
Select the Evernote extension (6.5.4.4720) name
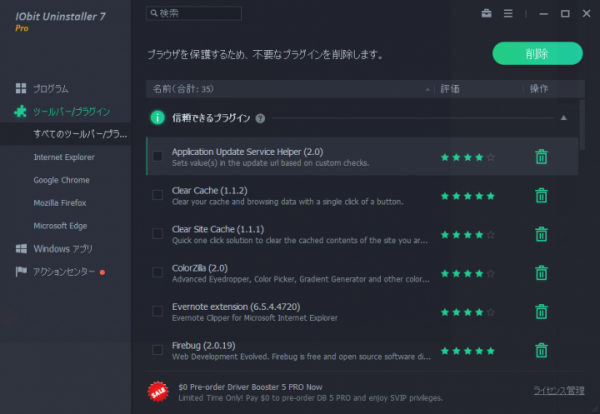[x=236, y=306]
